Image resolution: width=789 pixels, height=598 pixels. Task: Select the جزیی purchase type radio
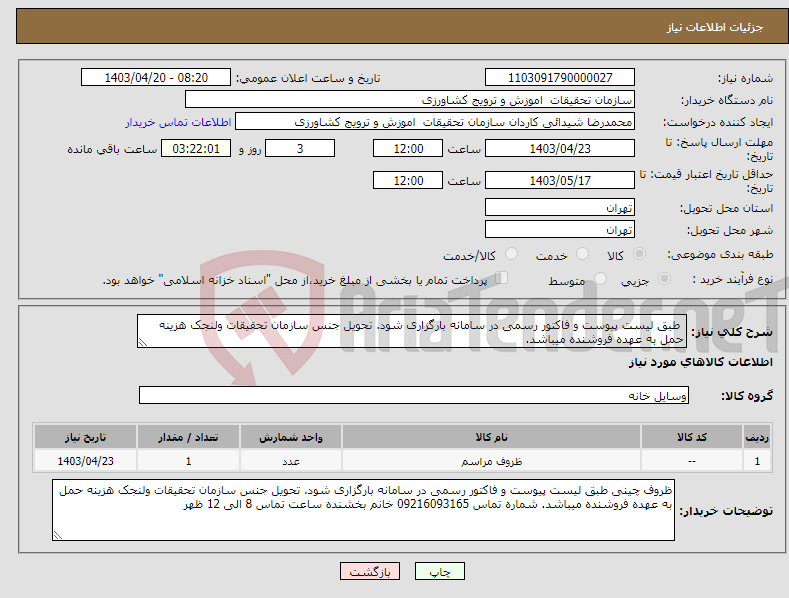[x=664, y=278]
